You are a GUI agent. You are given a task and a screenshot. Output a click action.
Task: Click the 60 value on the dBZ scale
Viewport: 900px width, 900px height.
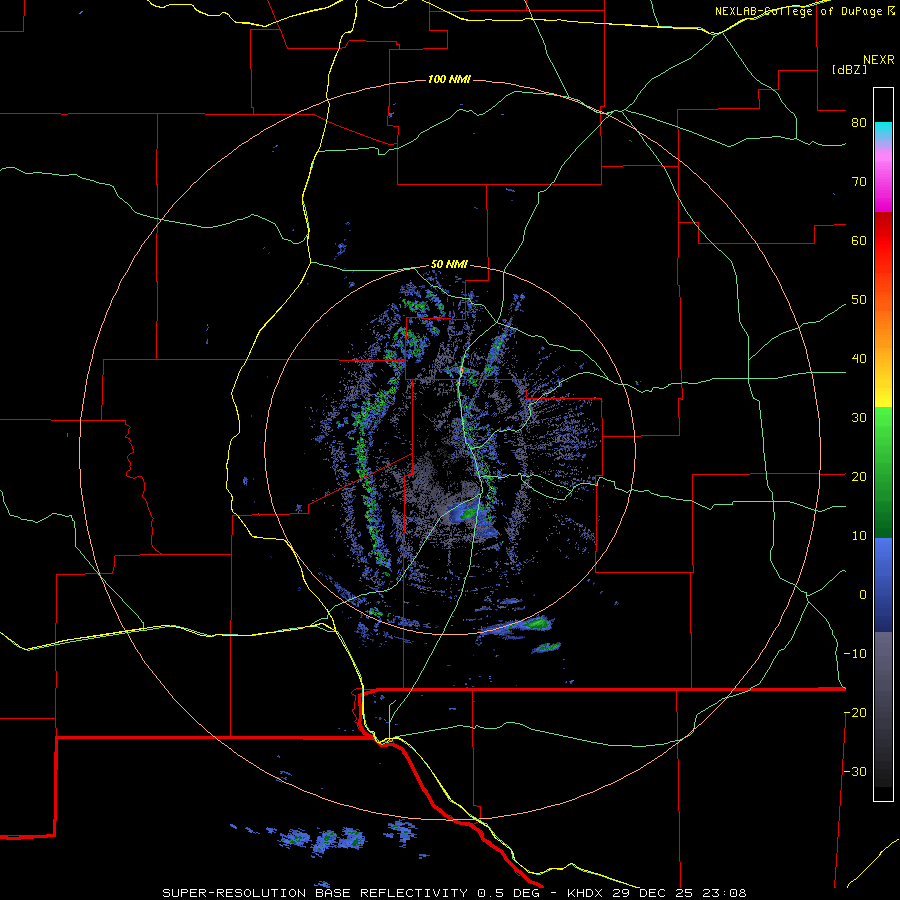[859, 241]
